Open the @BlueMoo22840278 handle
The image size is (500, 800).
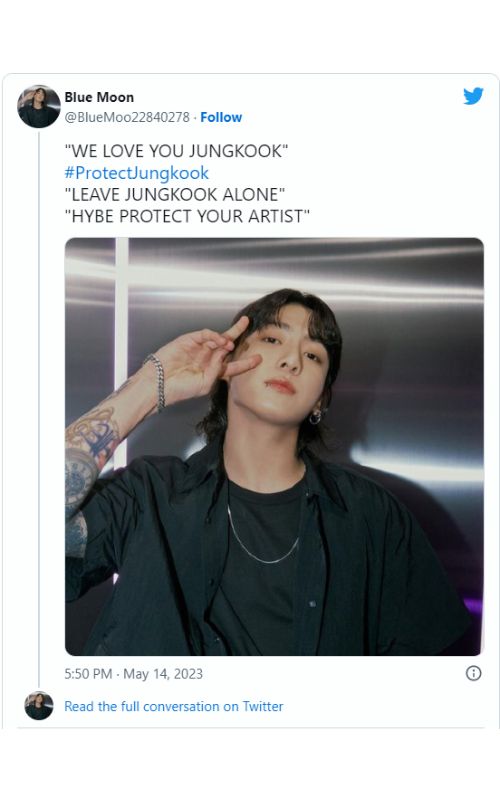tap(127, 117)
